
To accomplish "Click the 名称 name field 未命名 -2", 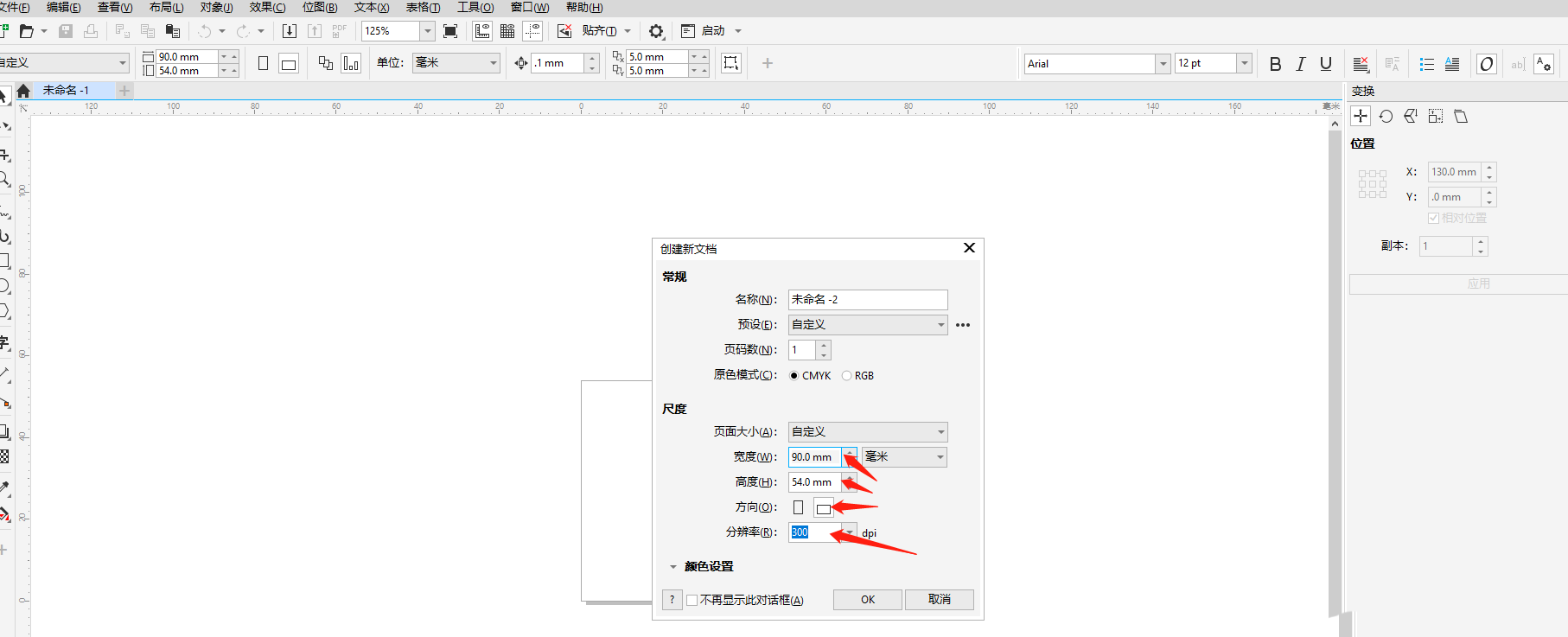I will (x=868, y=300).
